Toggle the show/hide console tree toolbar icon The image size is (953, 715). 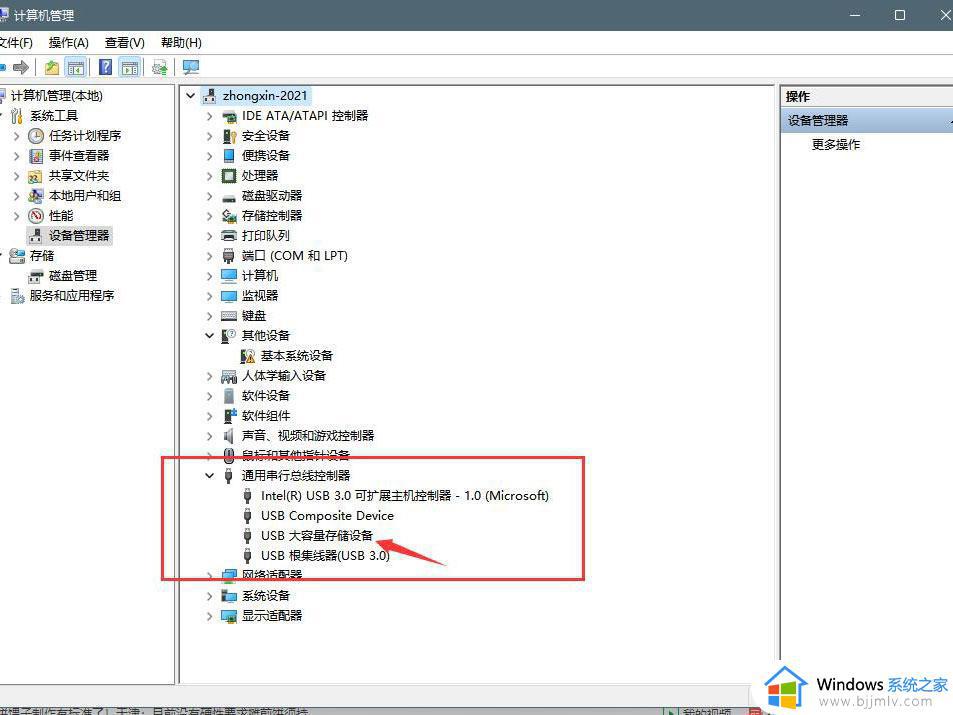76,67
